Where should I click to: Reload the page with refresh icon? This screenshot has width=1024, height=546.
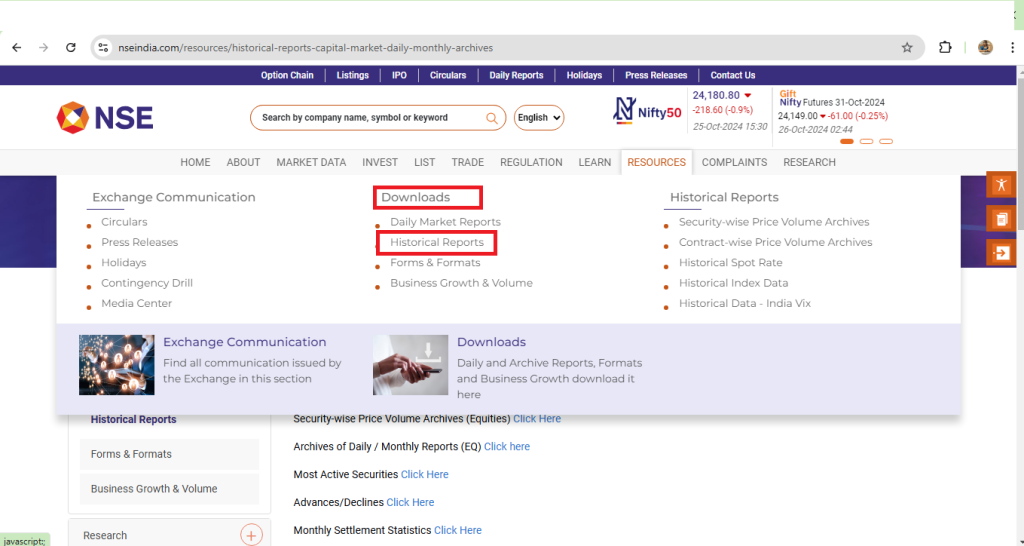pos(71,48)
